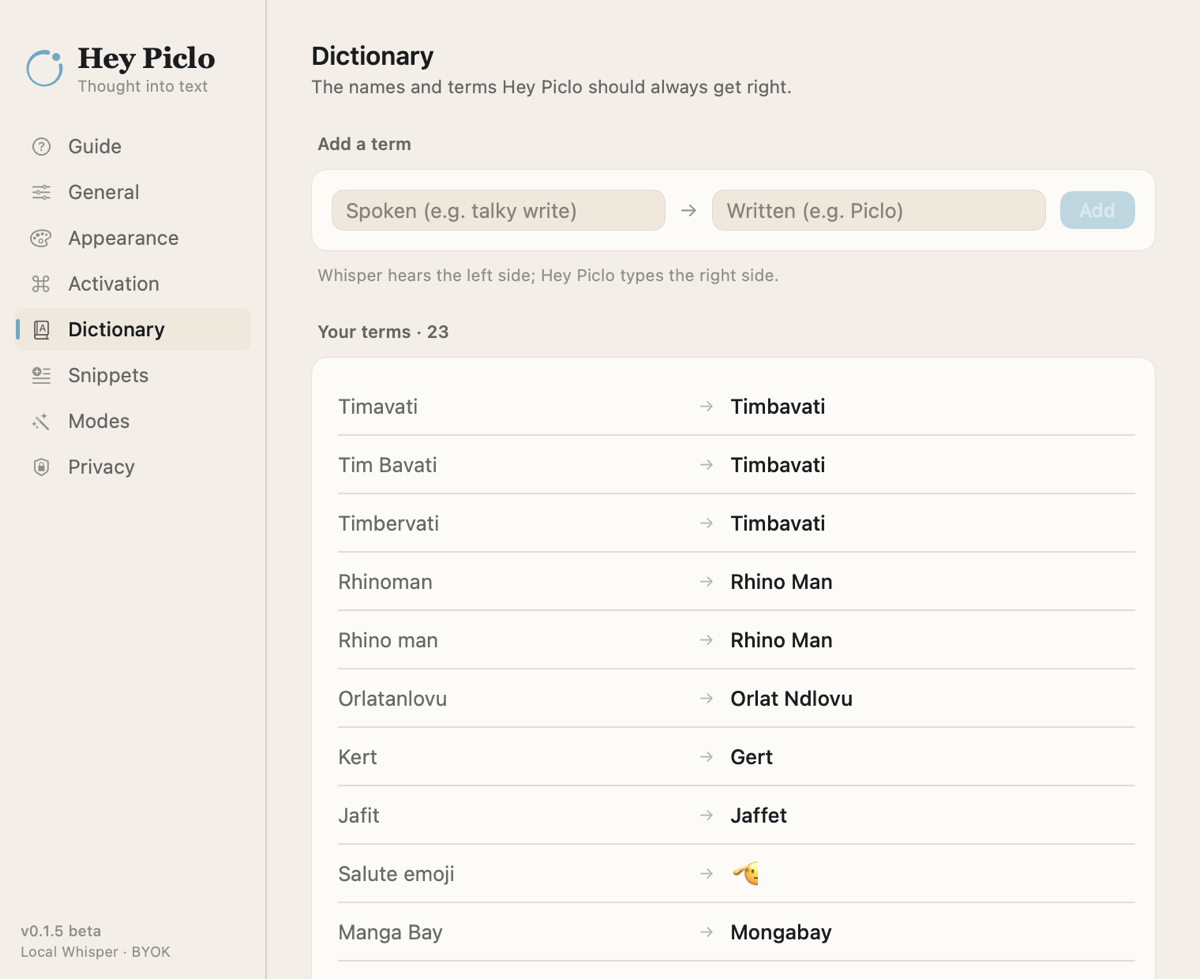Image resolution: width=1200 pixels, height=979 pixels.
Task: Click the arrow in the Jafit row
Action: pos(706,816)
